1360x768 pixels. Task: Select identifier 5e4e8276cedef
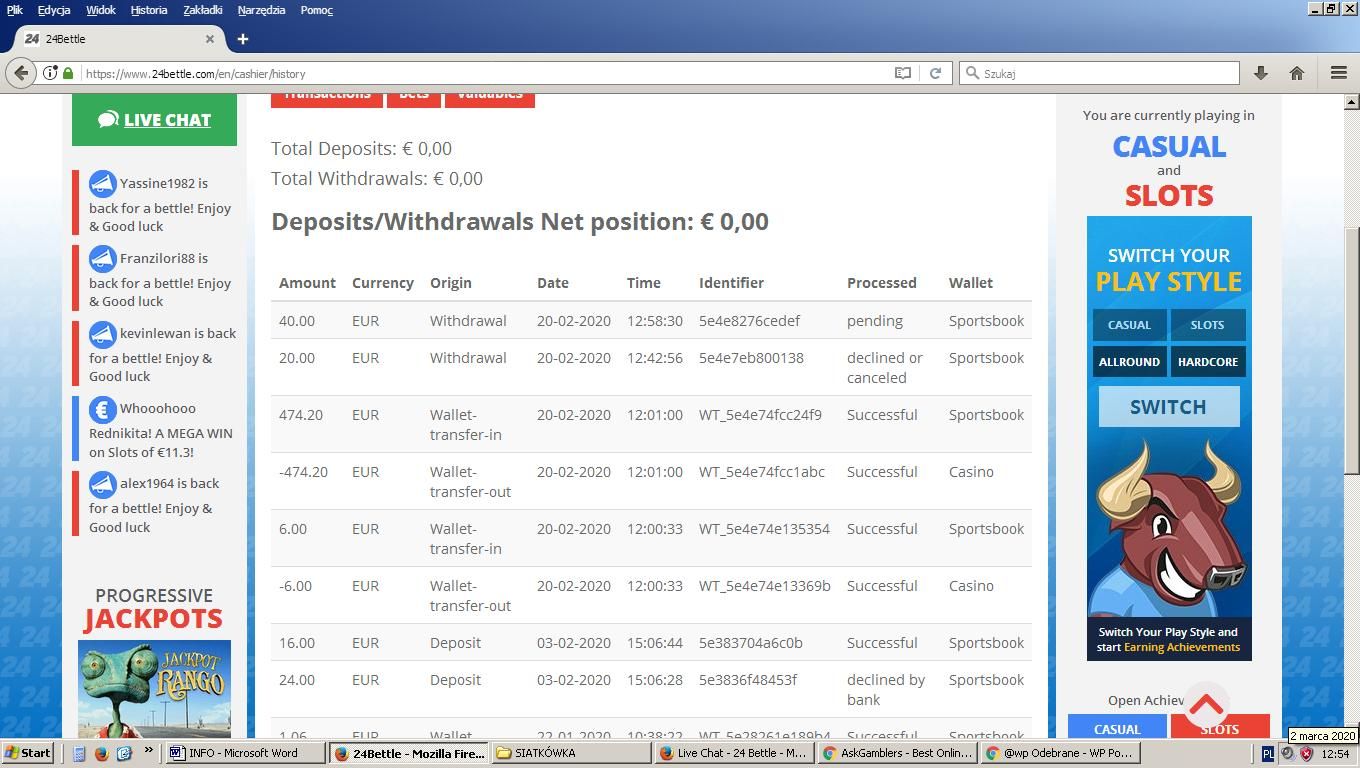point(749,321)
